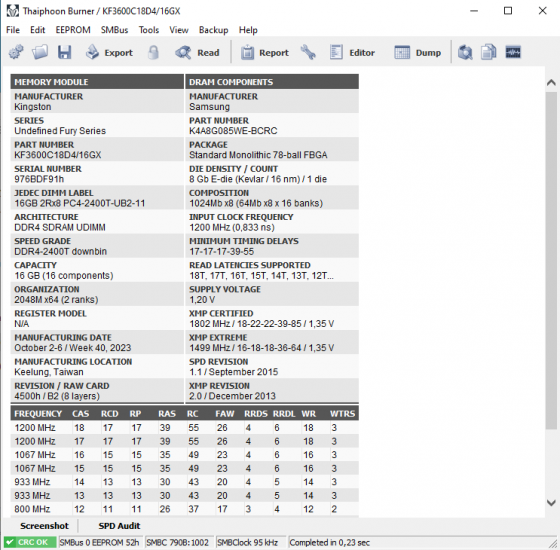This screenshot has width=560, height=550.
Task: Click the 800 MHz timing row
Action: [185, 509]
